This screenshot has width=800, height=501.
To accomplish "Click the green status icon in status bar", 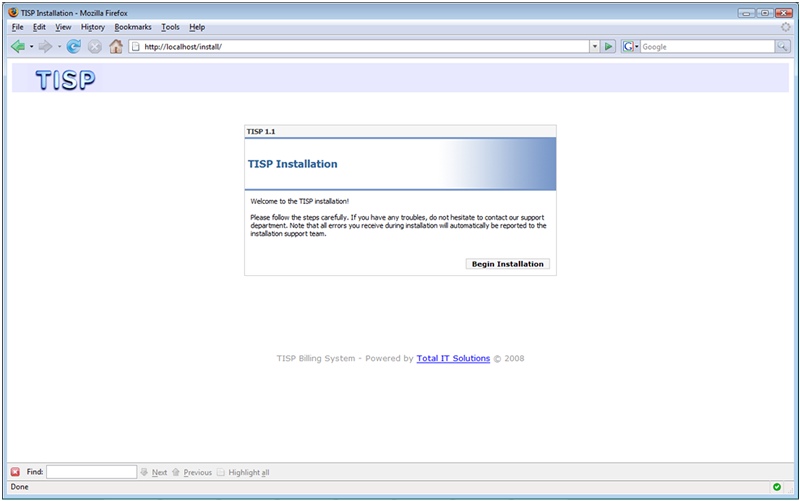I will pos(777,487).
